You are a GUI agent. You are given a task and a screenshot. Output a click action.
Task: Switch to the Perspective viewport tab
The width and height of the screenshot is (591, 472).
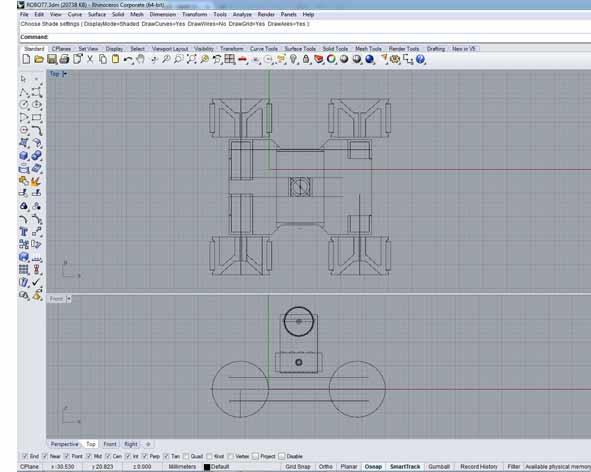(64, 444)
